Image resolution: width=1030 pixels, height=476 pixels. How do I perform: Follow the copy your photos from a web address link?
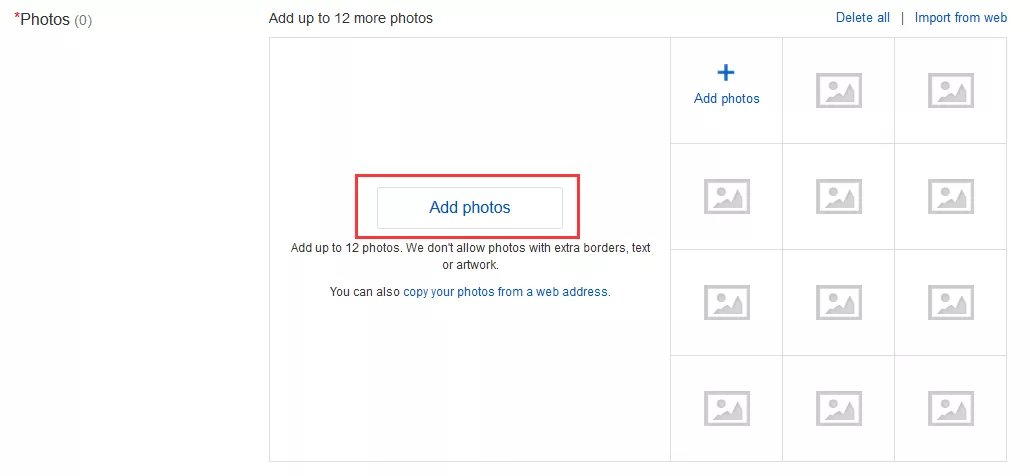[506, 292]
